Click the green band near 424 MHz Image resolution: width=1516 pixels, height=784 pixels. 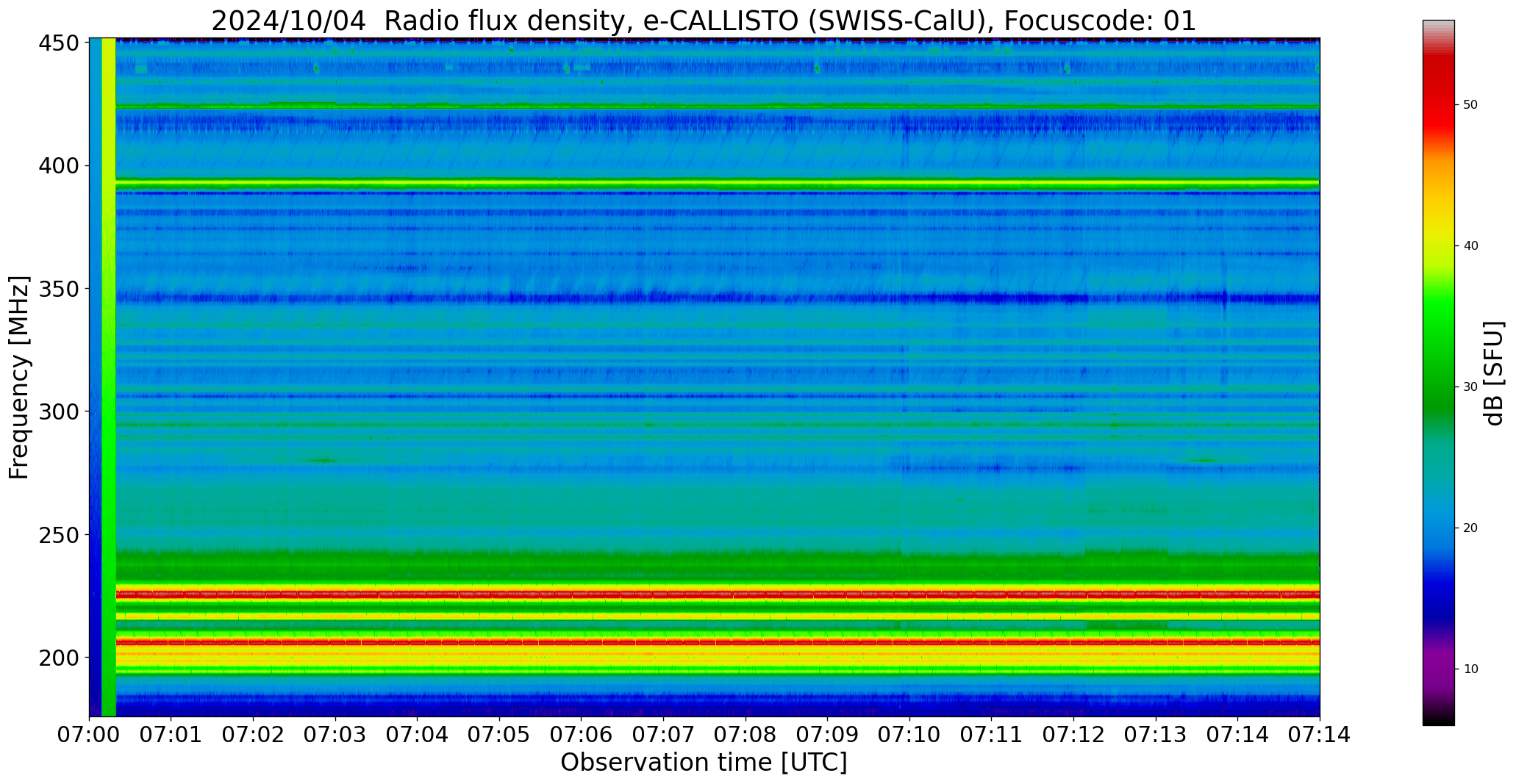[718, 106]
